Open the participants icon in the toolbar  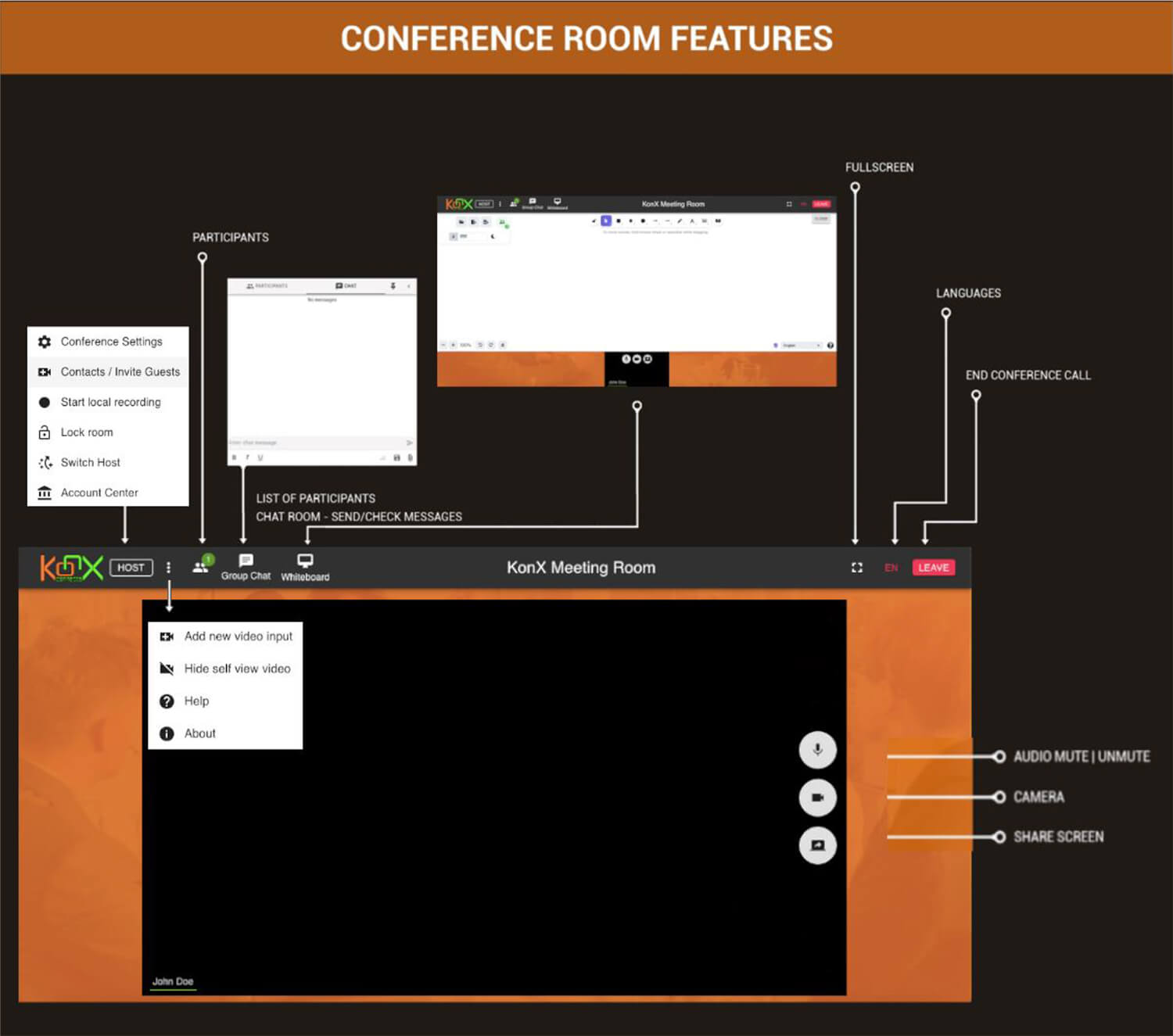tap(201, 567)
